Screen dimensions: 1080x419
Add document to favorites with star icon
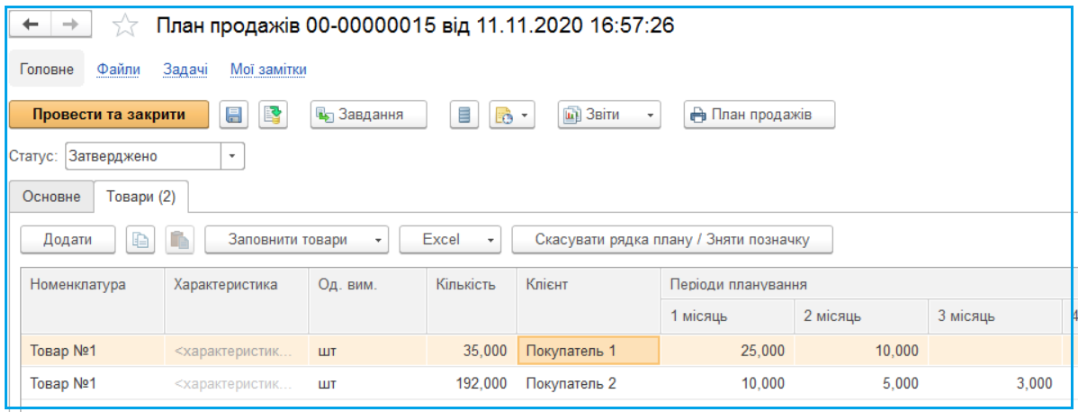pyautogui.click(x=125, y=26)
